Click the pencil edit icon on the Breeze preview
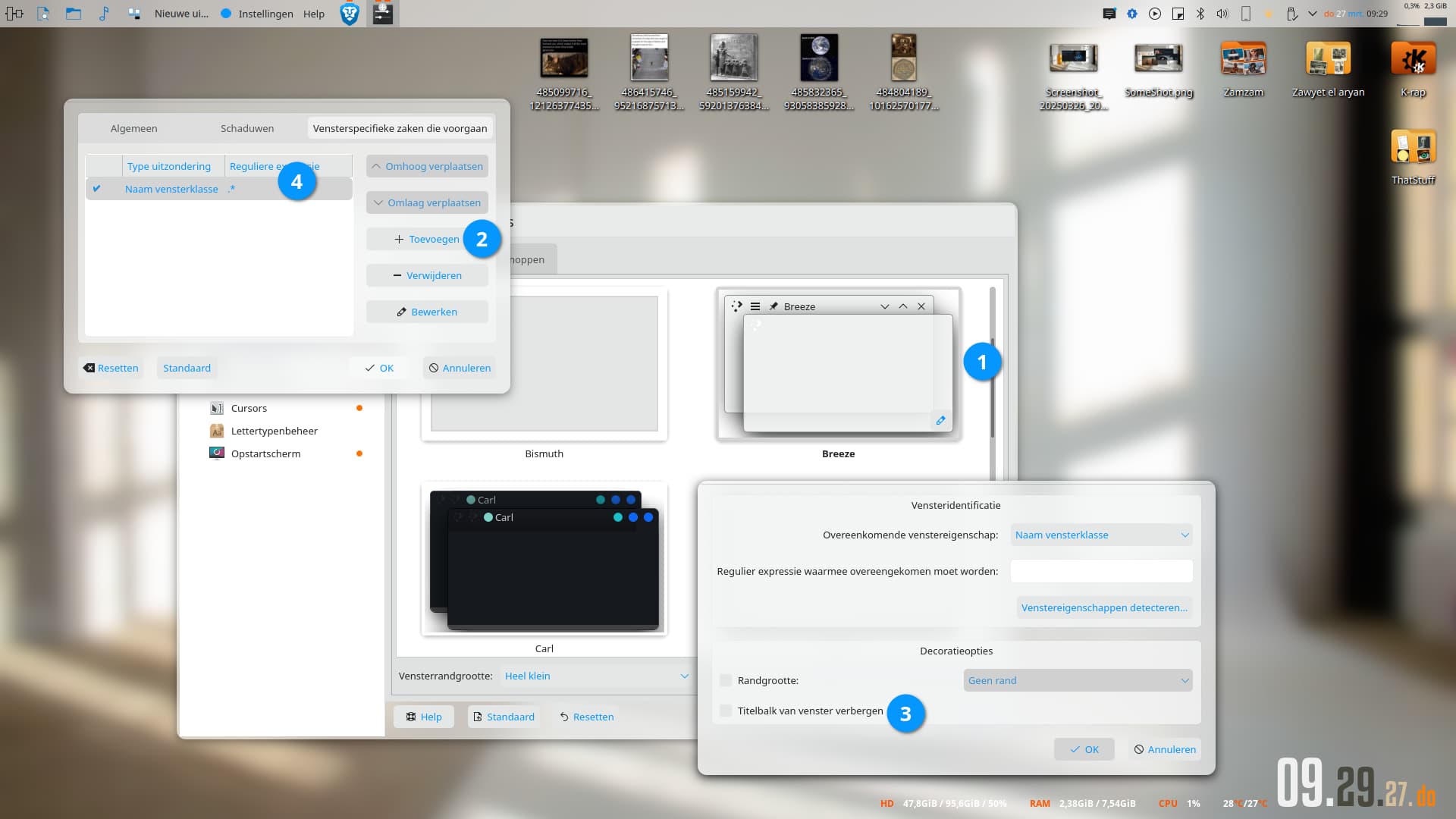Image resolution: width=1456 pixels, height=819 pixels. click(x=940, y=420)
